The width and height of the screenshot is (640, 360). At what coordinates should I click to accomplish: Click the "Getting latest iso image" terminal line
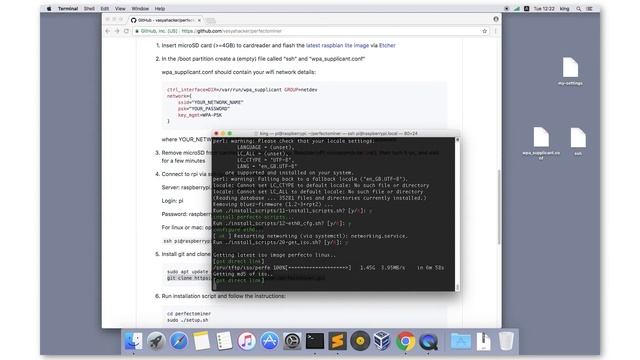[x=275, y=255]
